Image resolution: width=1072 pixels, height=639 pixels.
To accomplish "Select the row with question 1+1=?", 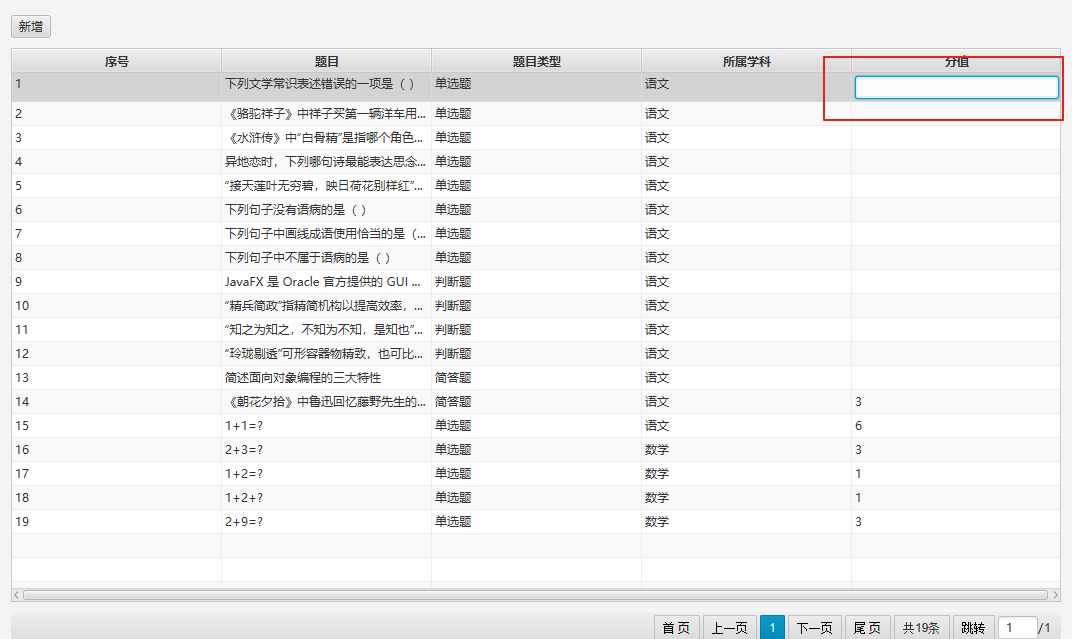I will point(326,426).
